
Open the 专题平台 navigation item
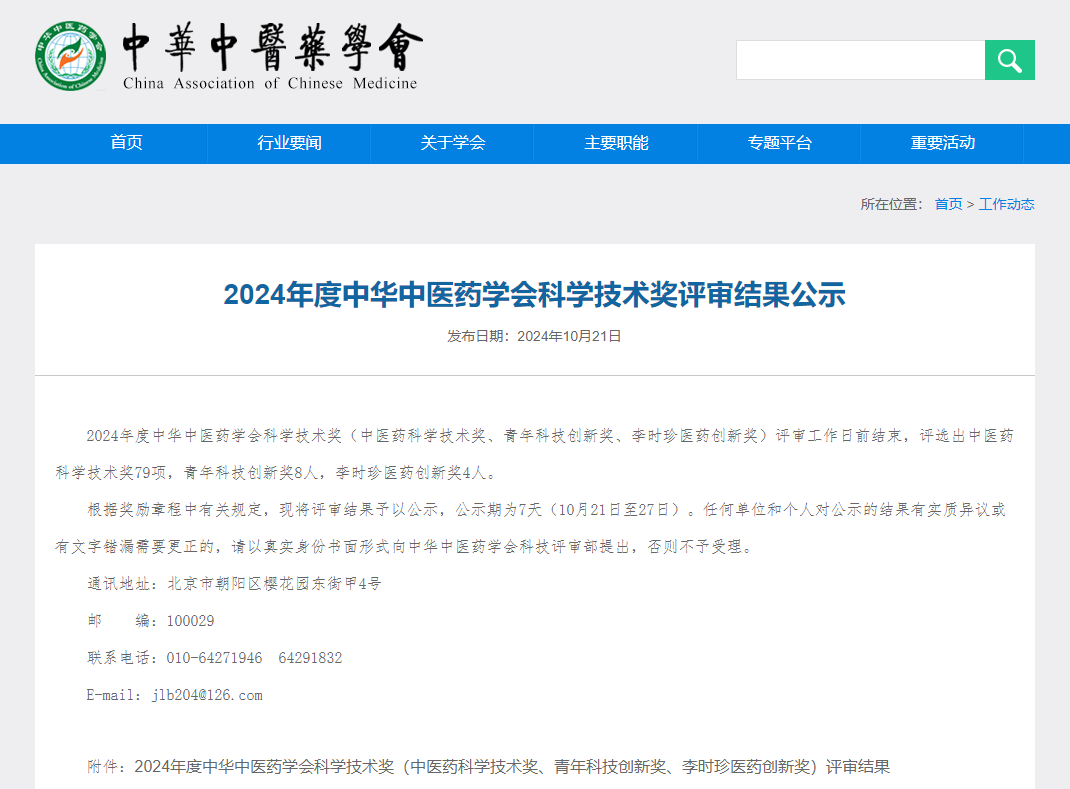click(779, 143)
